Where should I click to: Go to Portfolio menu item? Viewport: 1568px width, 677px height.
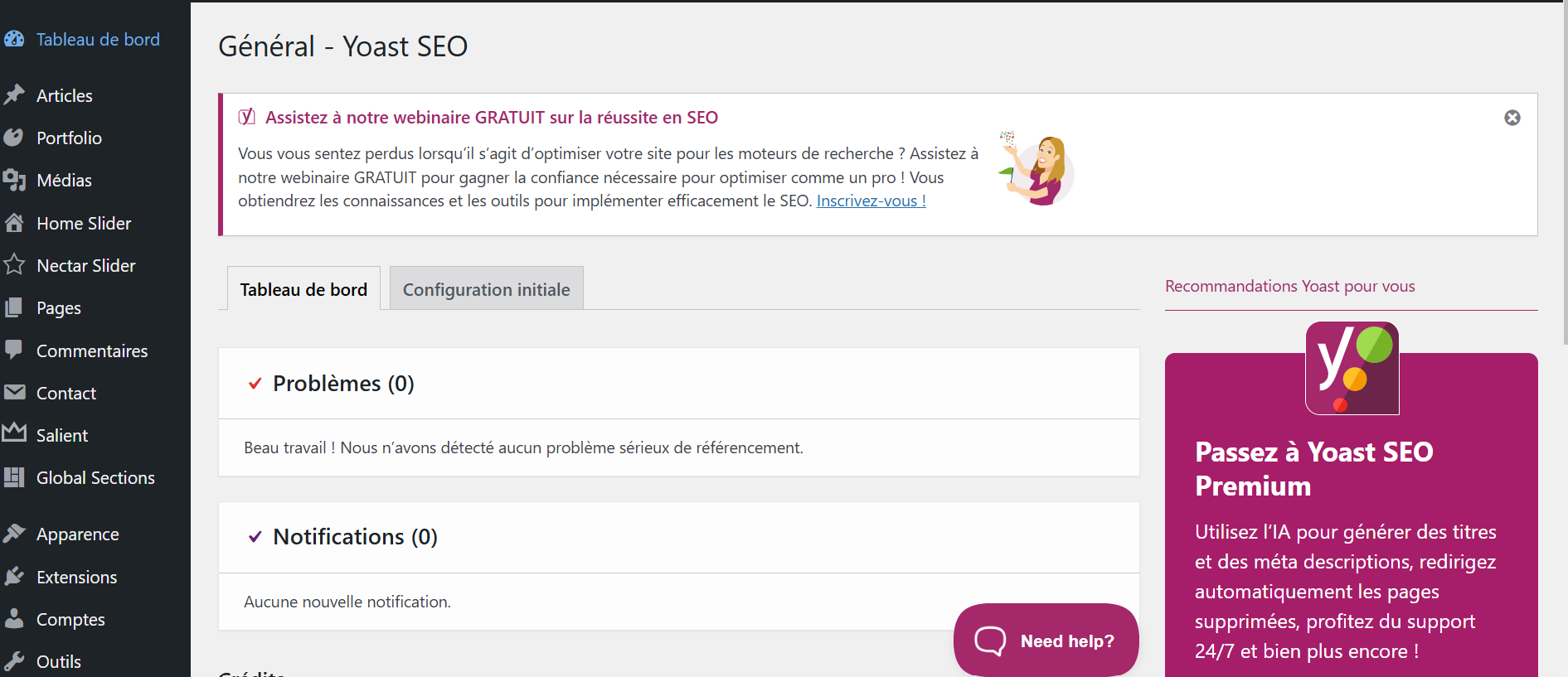pos(70,138)
